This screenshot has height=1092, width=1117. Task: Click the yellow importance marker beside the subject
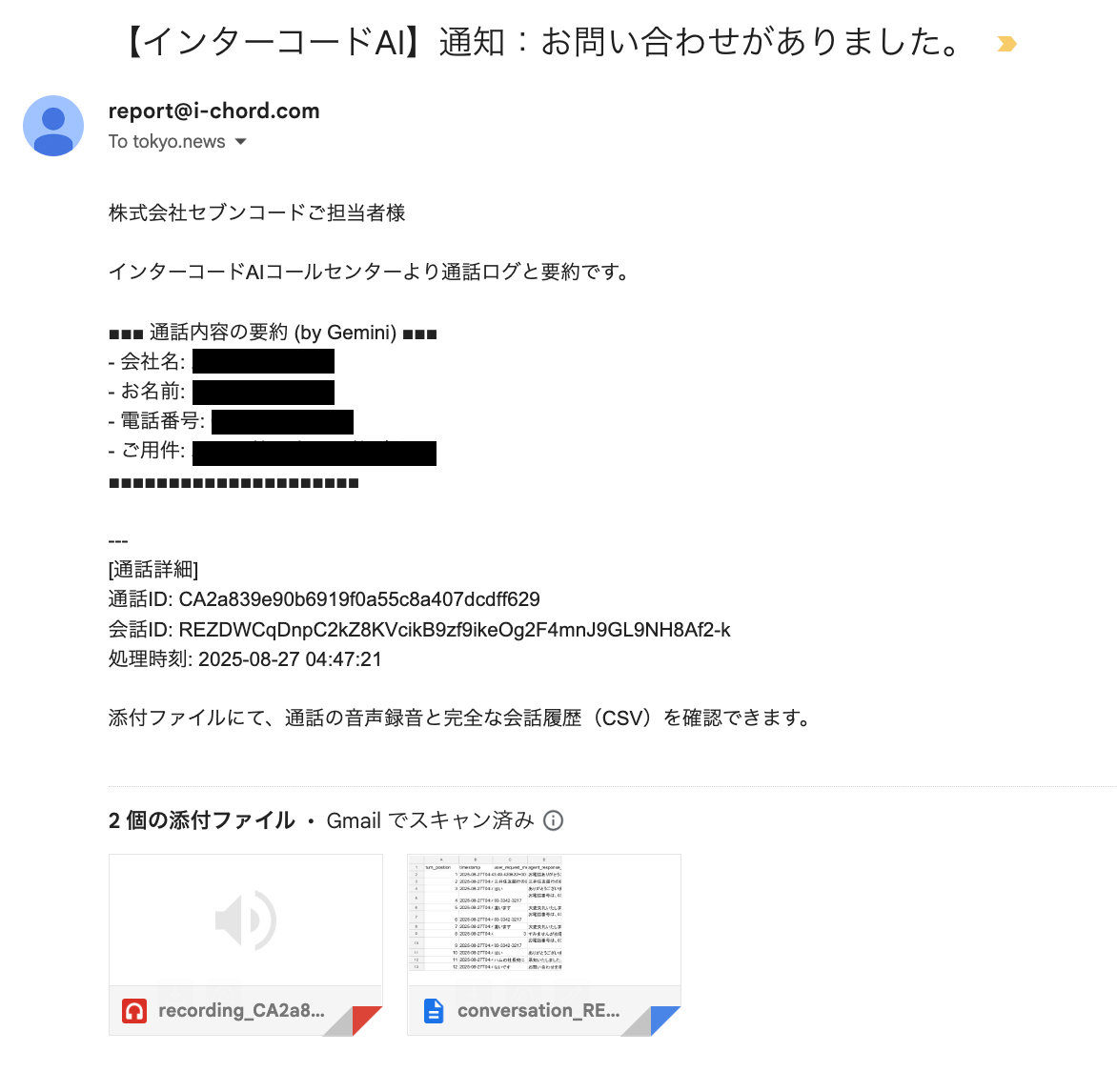[x=1005, y=44]
